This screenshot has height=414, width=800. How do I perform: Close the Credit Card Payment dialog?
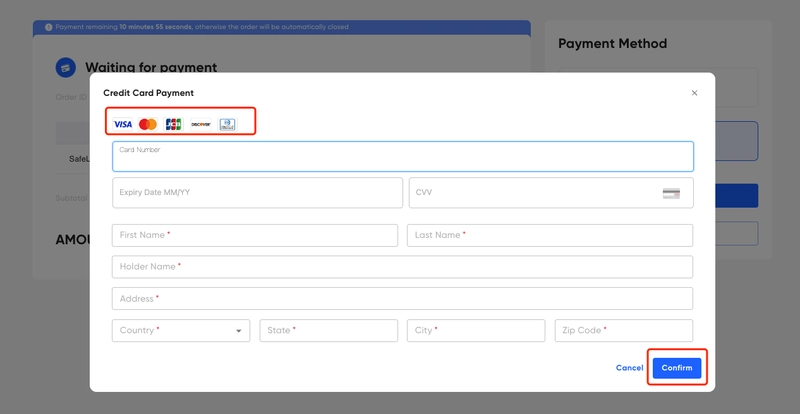(x=694, y=93)
